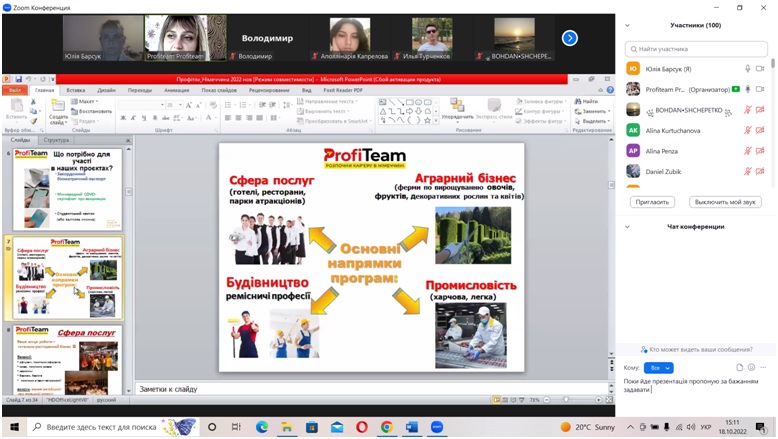Select slide 6 thumbnail in slide panel
This screenshot has height=439, width=778.
67,189
